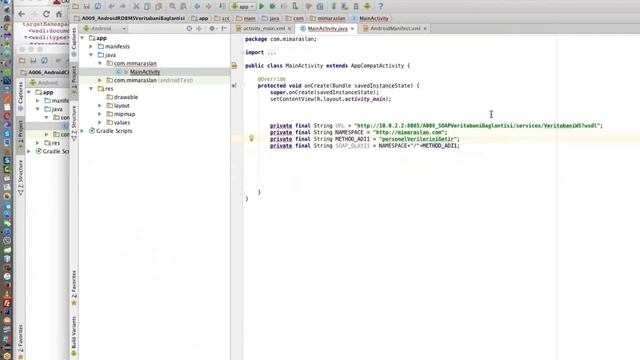
Task: Click the Find magnifier icon
Action: (172, 6)
